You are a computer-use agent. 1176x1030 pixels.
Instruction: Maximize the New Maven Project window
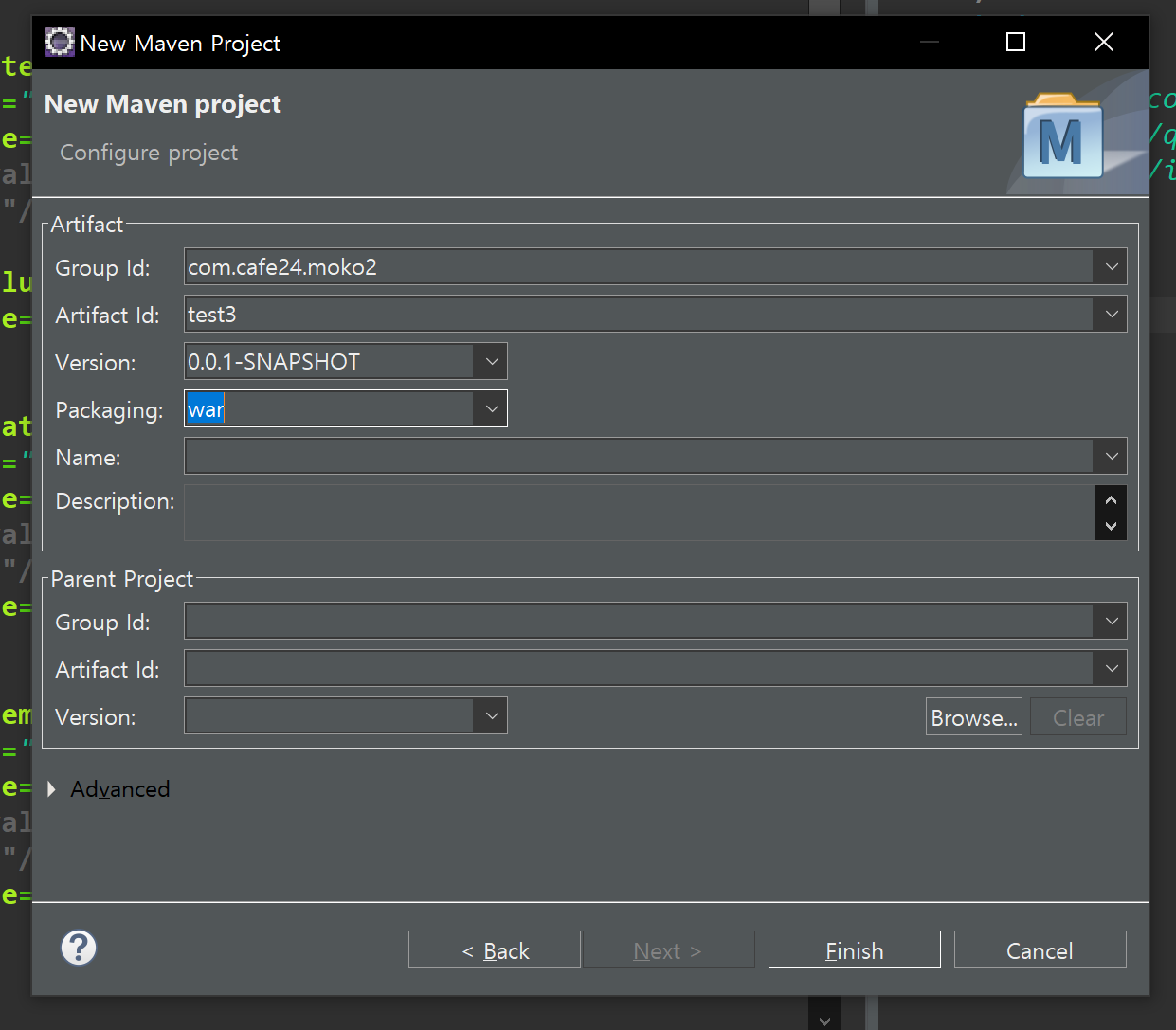1016,42
